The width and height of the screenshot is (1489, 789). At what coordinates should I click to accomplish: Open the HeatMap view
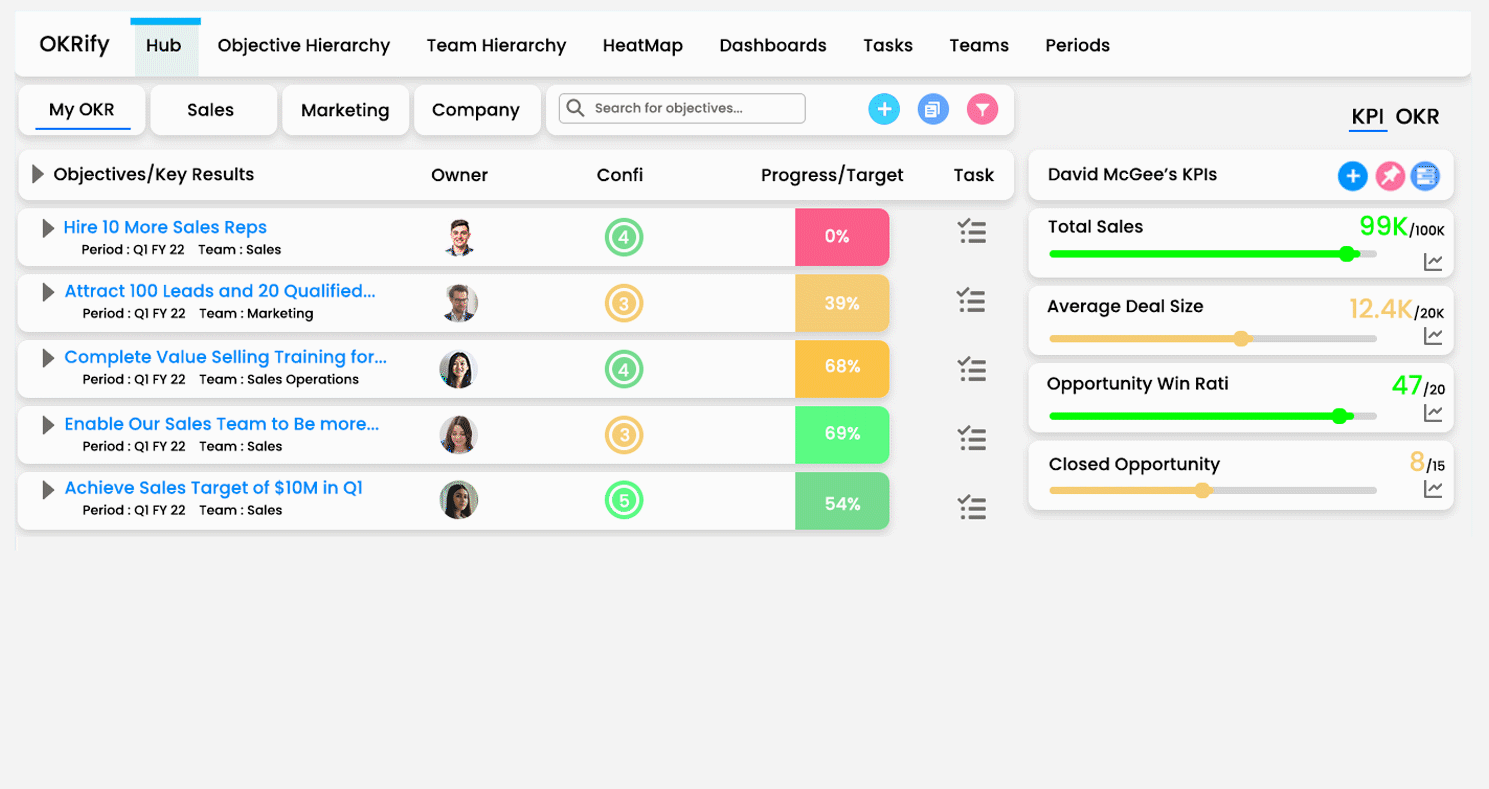[x=641, y=45]
